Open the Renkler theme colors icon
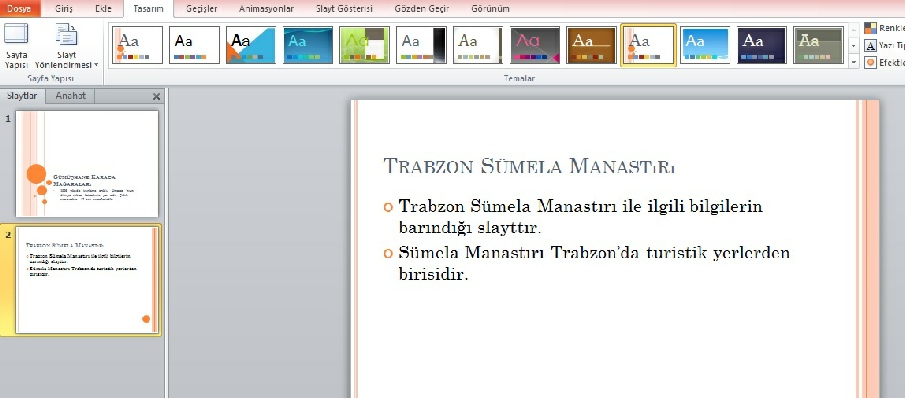 point(870,28)
